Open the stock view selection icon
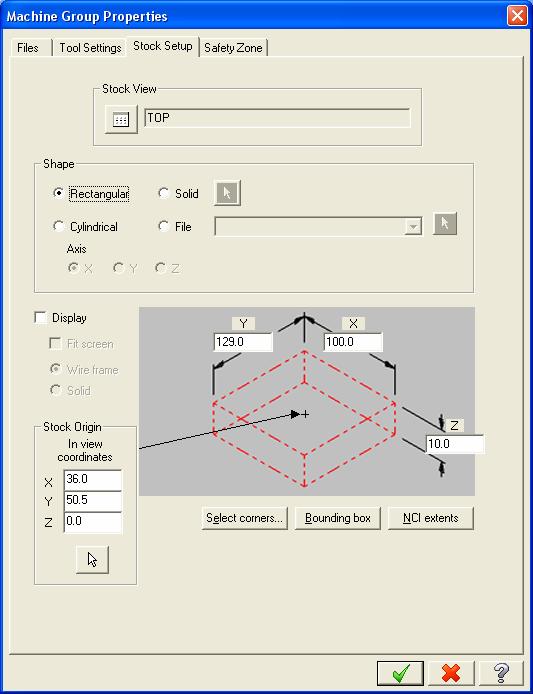The height and width of the screenshot is (694, 533). [x=121, y=119]
